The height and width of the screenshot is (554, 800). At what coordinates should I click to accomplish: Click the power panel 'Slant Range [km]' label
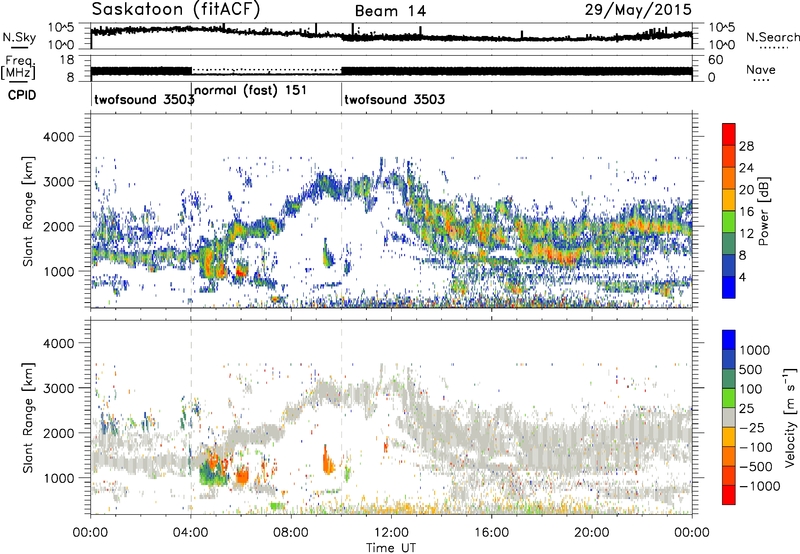[28, 211]
